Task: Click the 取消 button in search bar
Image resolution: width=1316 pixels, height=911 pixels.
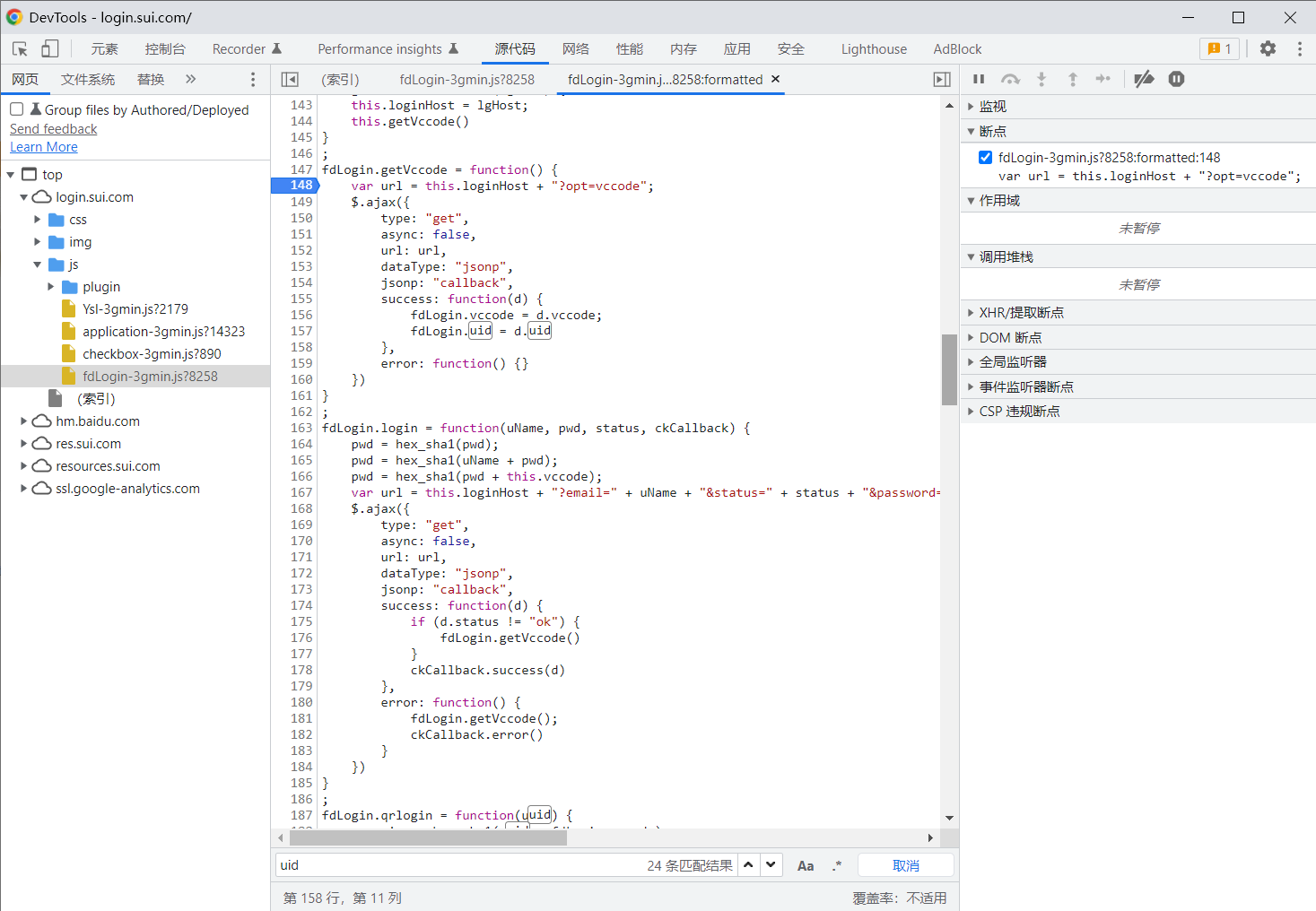Action: coord(905,866)
